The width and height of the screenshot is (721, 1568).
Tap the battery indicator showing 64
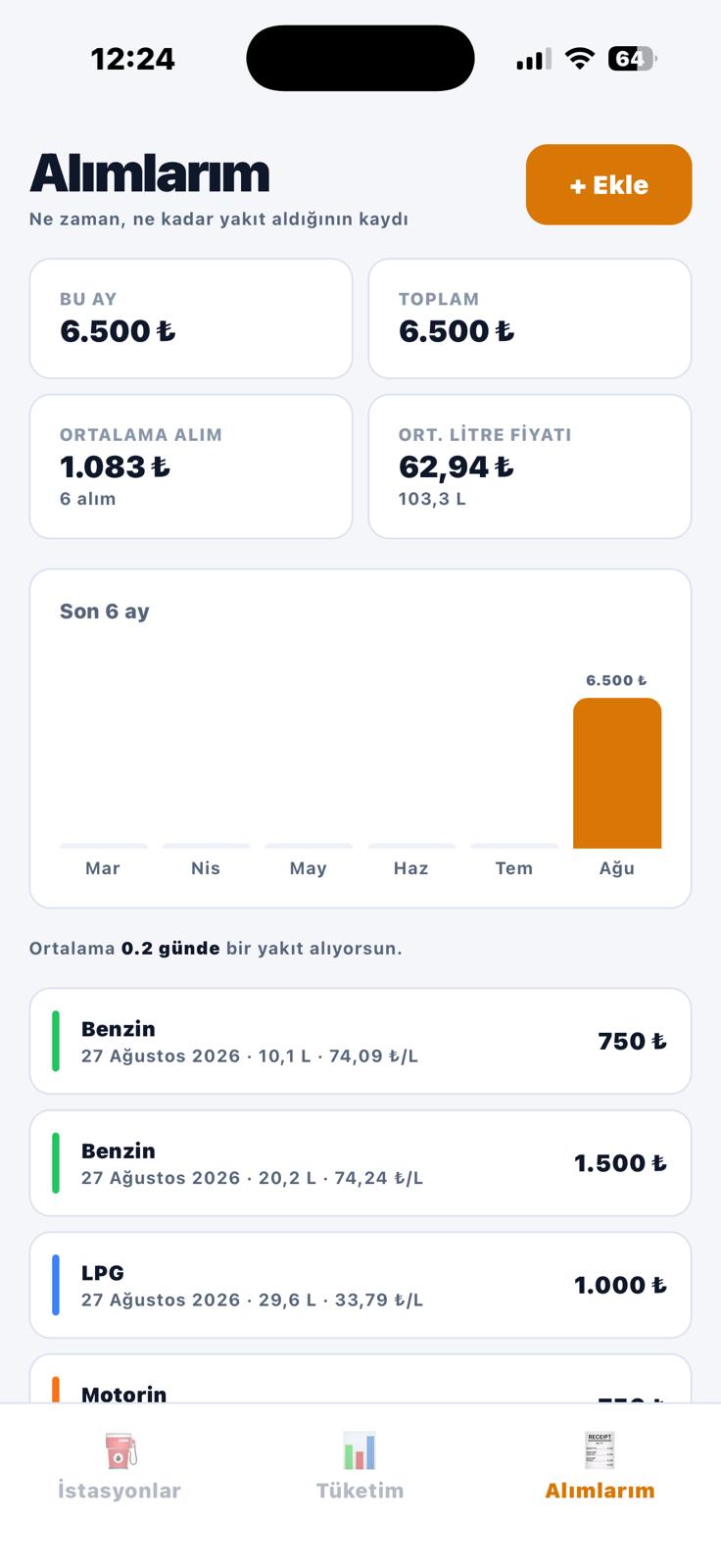631,59
